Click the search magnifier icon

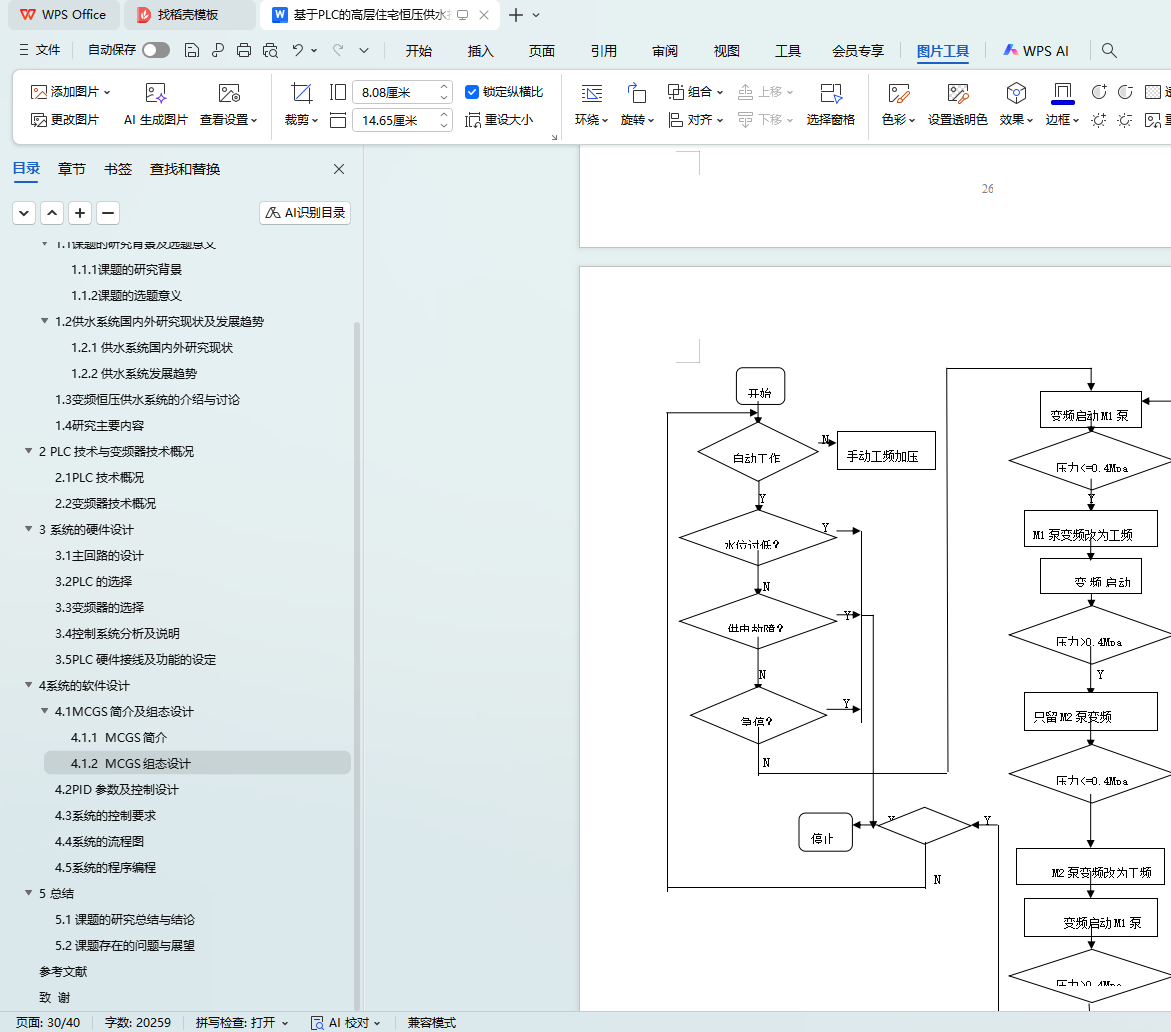pyautogui.click(x=1109, y=50)
